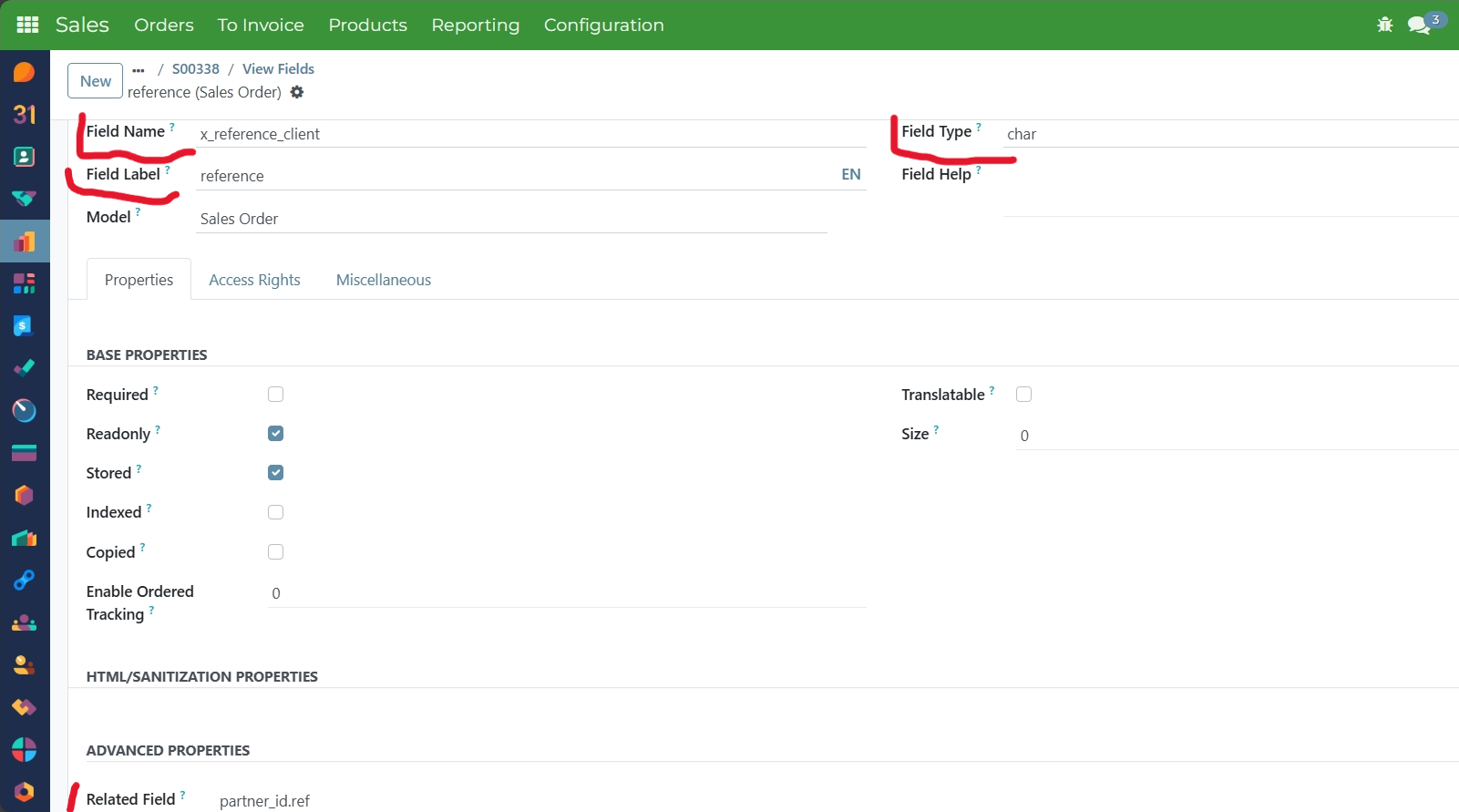The image size is (1459, 812).
Task: Click the HTML/SANITIZATION PROPERTIES heading
Action: 202,676
